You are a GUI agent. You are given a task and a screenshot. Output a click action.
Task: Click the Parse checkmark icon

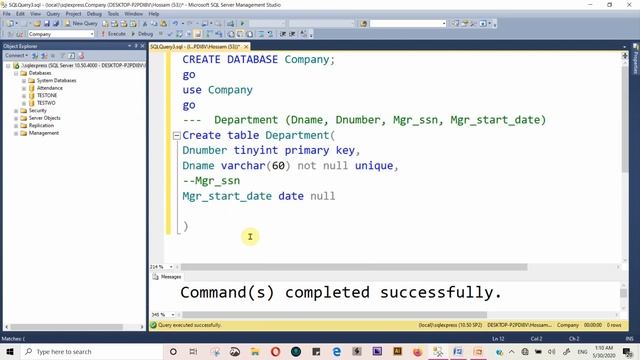click(170, 34)
